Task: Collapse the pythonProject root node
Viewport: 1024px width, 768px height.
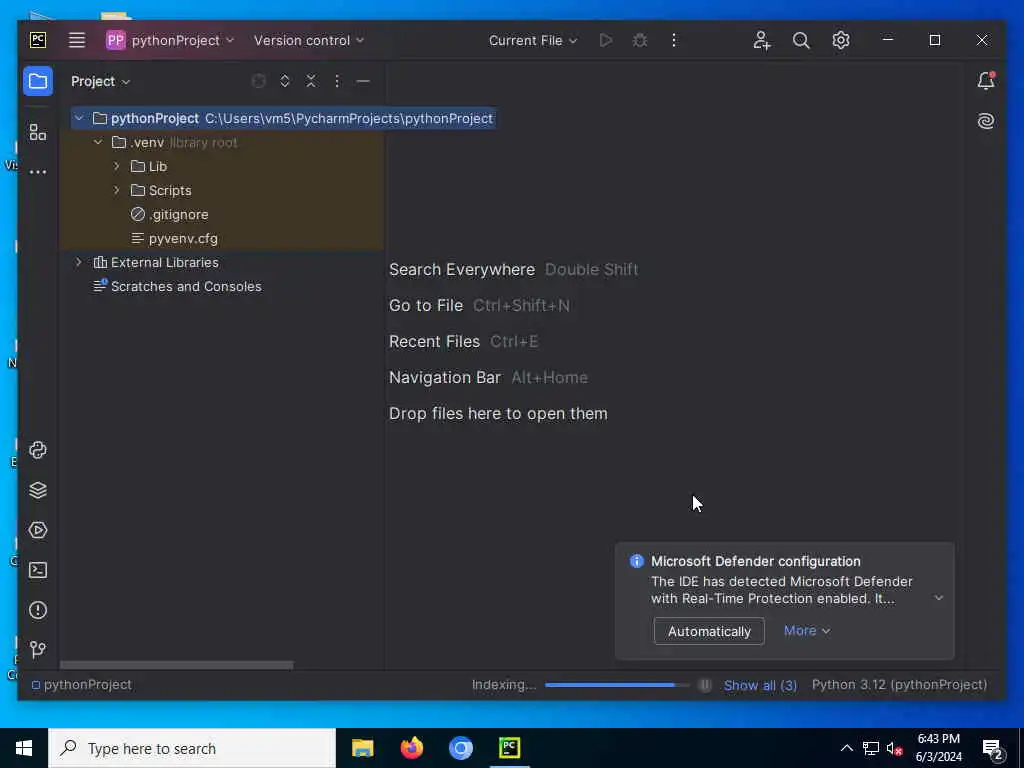Action: click(79, 118)
